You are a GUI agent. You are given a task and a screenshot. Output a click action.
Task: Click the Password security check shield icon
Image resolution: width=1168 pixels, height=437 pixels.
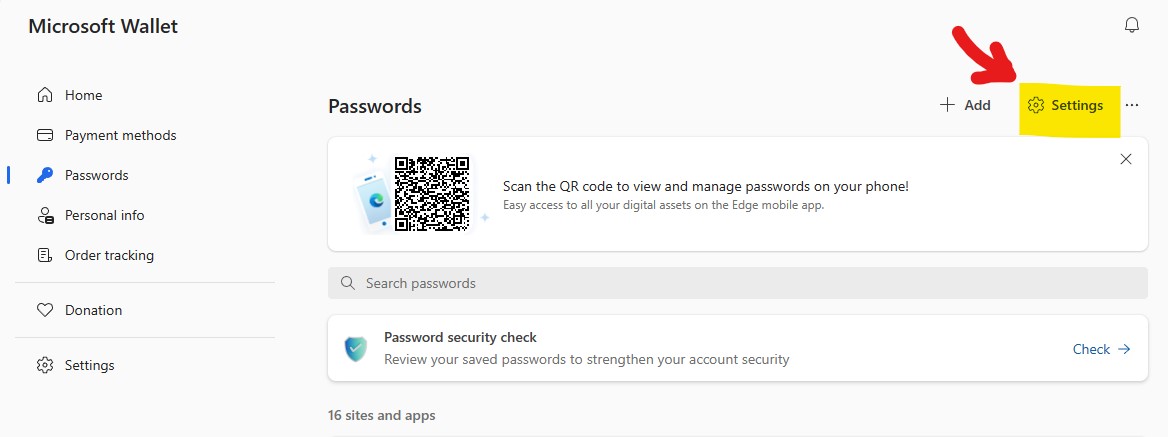(x=355, y=349)
